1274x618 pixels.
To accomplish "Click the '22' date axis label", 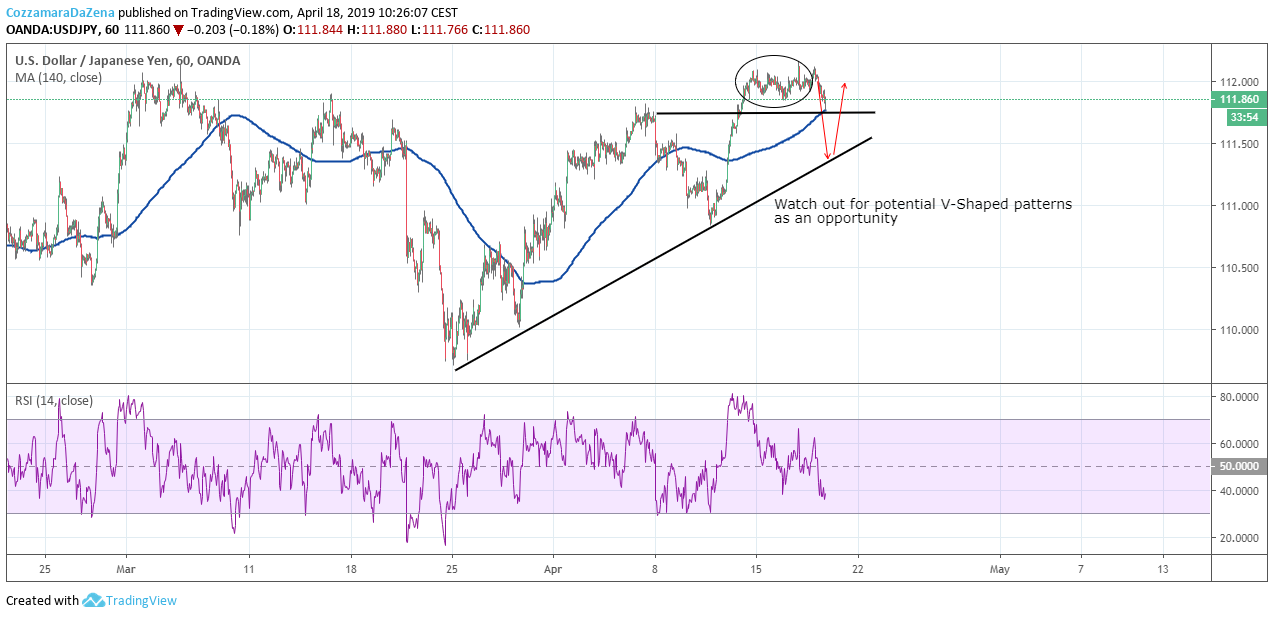I will tap(857, 568).
